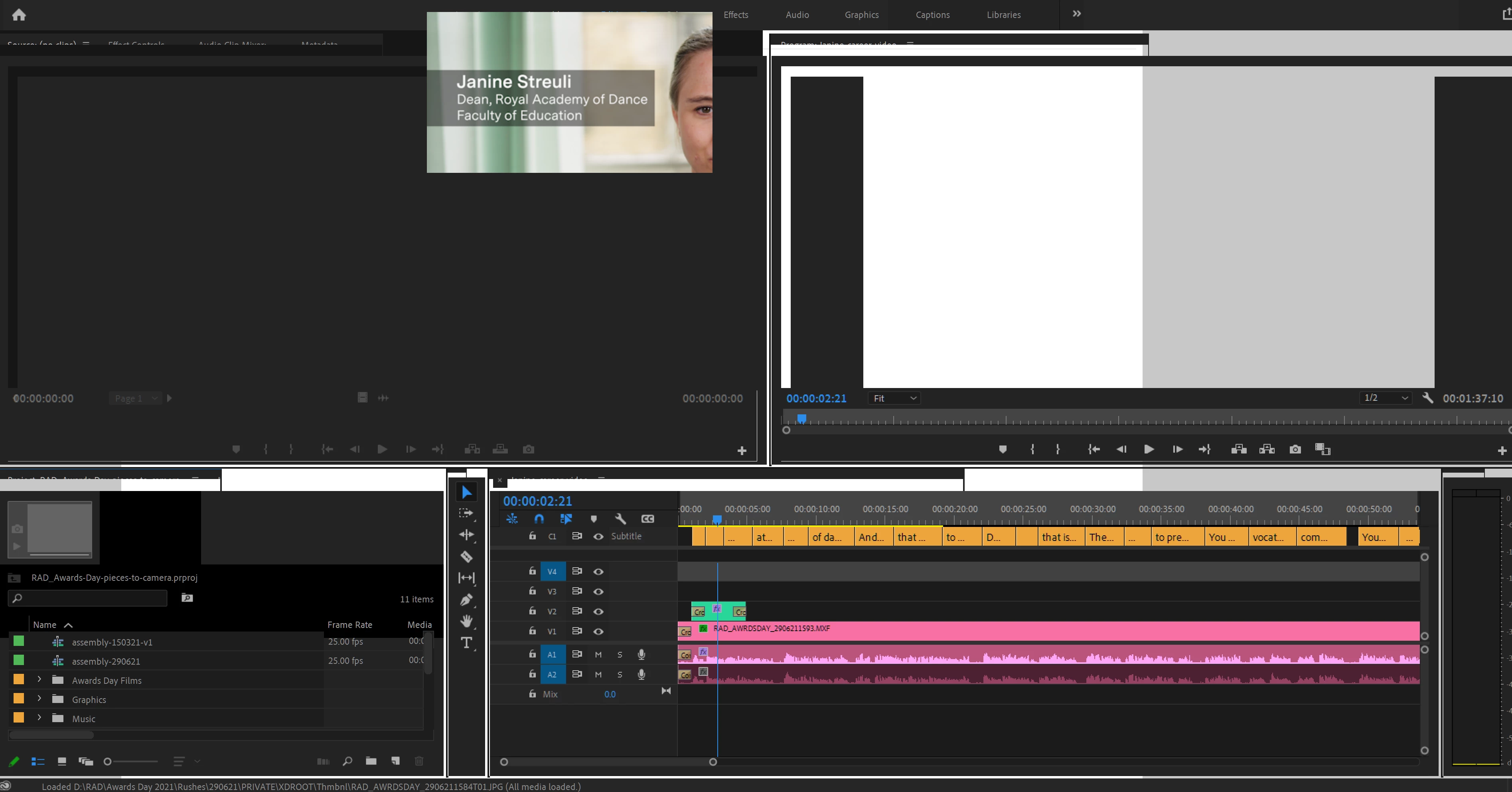This screenshot has height=792, width=1512.
Task: Toggle Snap in Timeline magnet icon
Action: coord(539,519)
